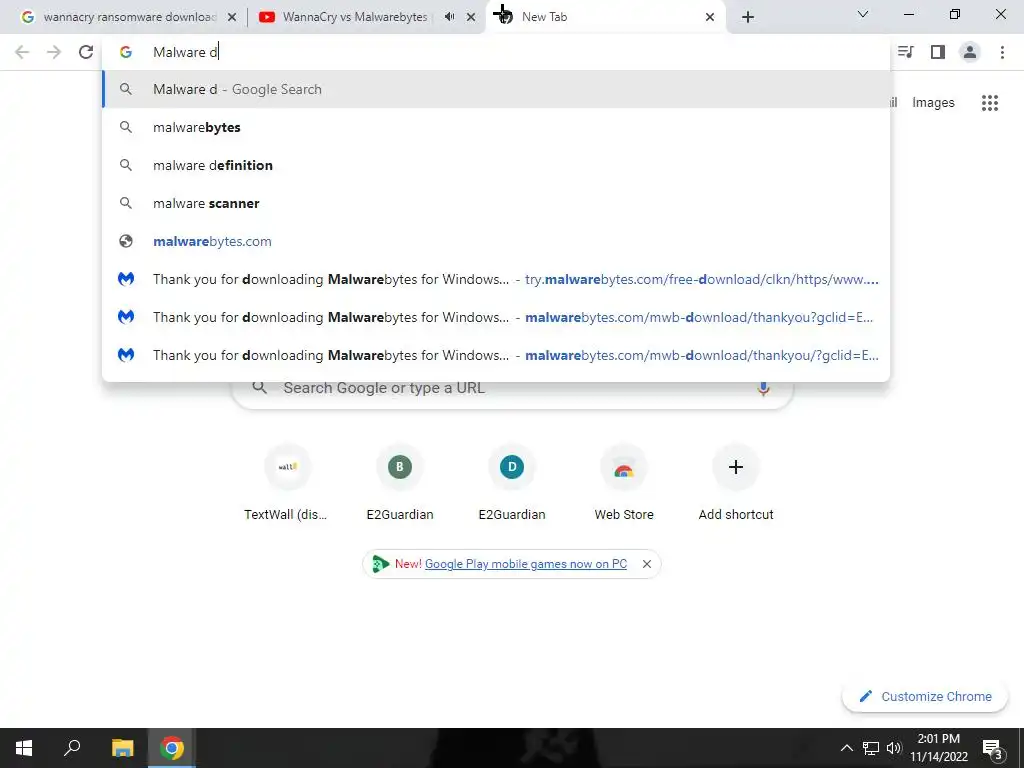The height and width of the screenshot is (768, 1024).
Task: Show hidden system tray icons
Action: (846, 748)
